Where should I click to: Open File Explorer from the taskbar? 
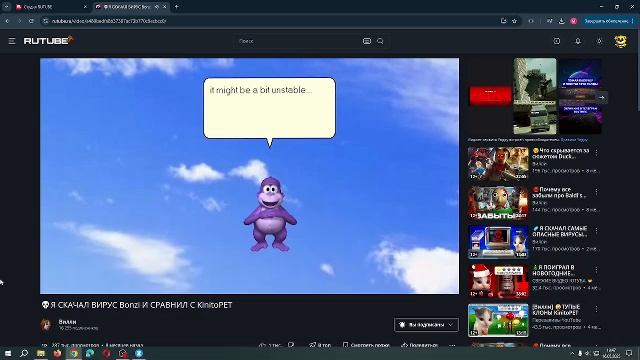click(41, 353)
